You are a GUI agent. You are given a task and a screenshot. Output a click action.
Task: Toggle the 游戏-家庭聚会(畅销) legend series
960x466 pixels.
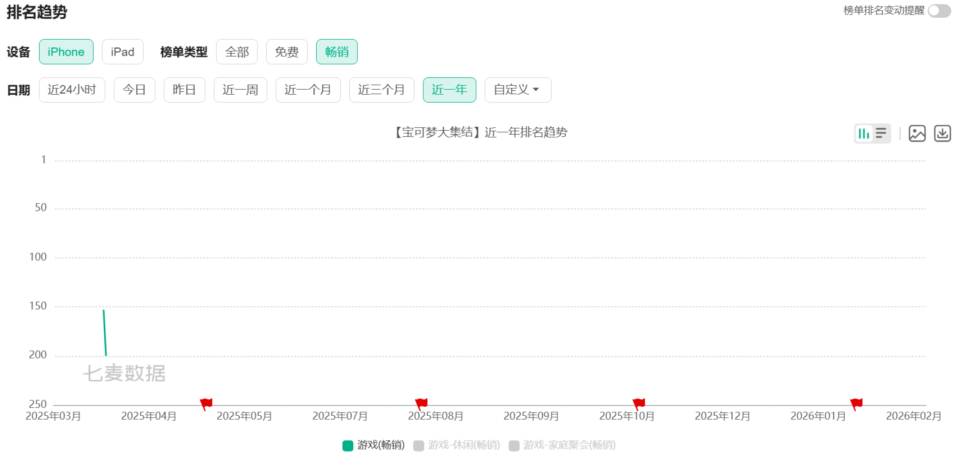coord(561,445)
